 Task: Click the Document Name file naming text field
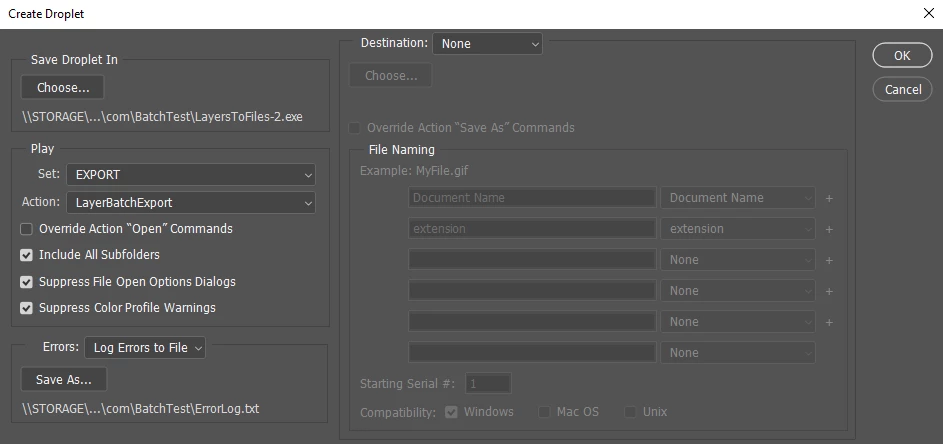click(532, 197)
